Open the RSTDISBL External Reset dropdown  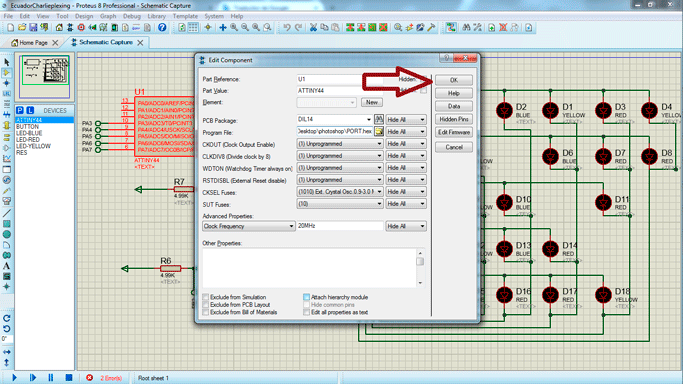coord(340,180)
